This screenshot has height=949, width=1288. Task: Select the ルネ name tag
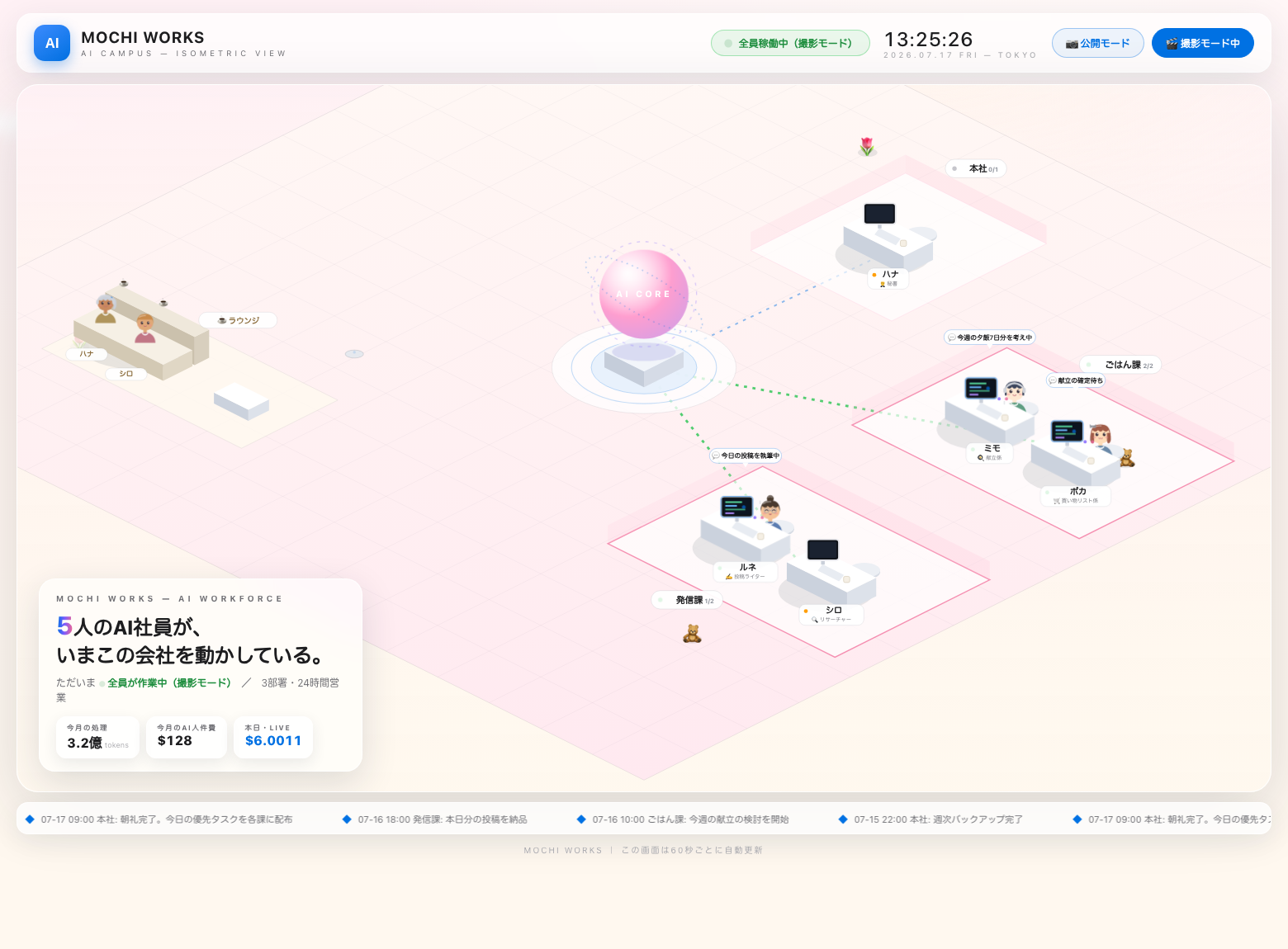[x=746, y=571]
